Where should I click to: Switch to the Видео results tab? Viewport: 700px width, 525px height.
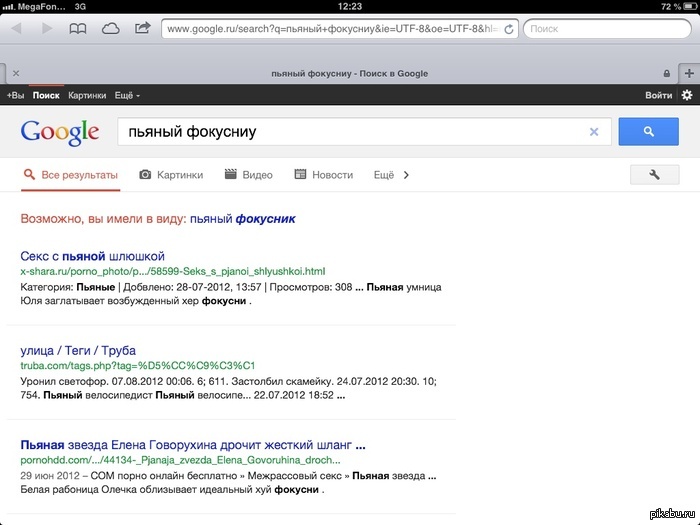pyautogui.click(x=249, y=175)
